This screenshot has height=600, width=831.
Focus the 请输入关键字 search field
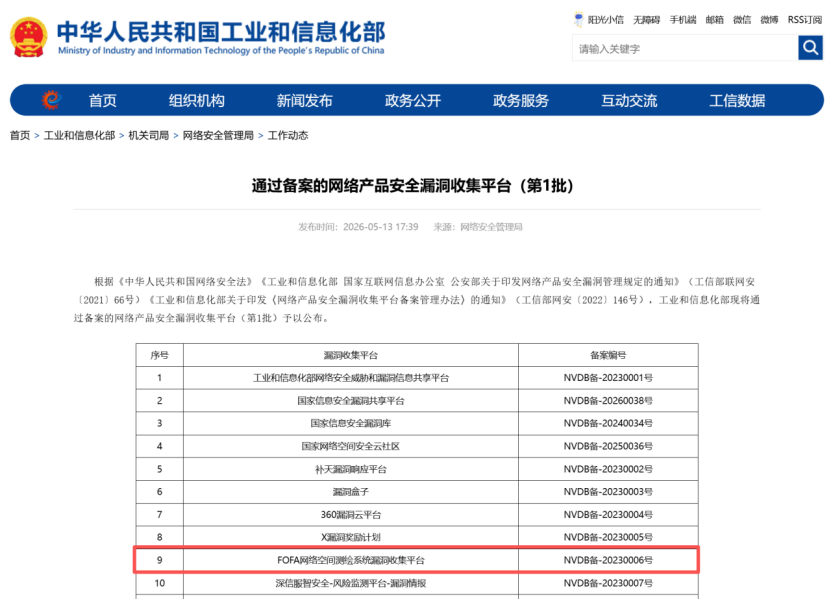[x=685, y=48]
